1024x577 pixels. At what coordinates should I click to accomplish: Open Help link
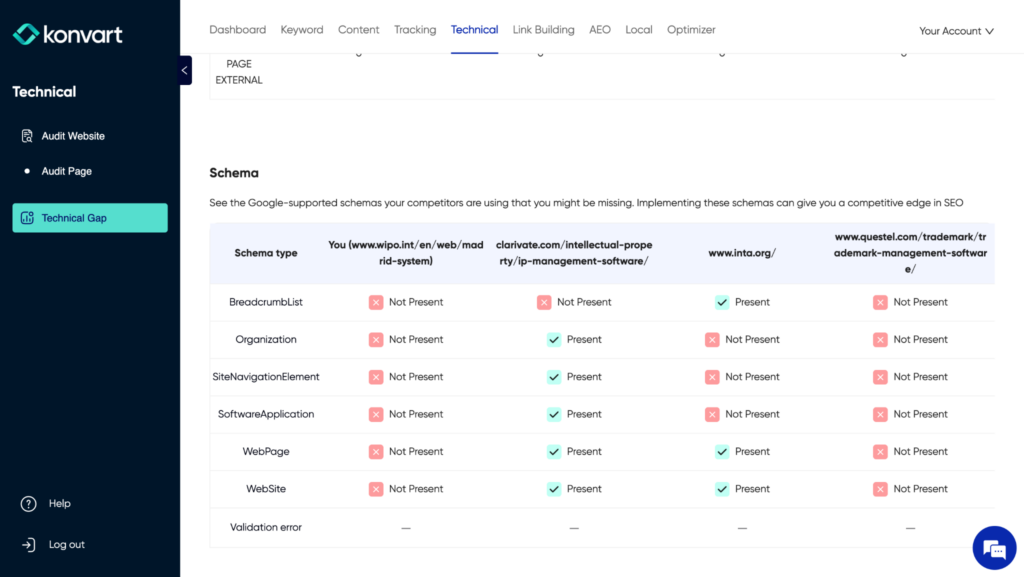pyautogui.click(x=59, y=503)
